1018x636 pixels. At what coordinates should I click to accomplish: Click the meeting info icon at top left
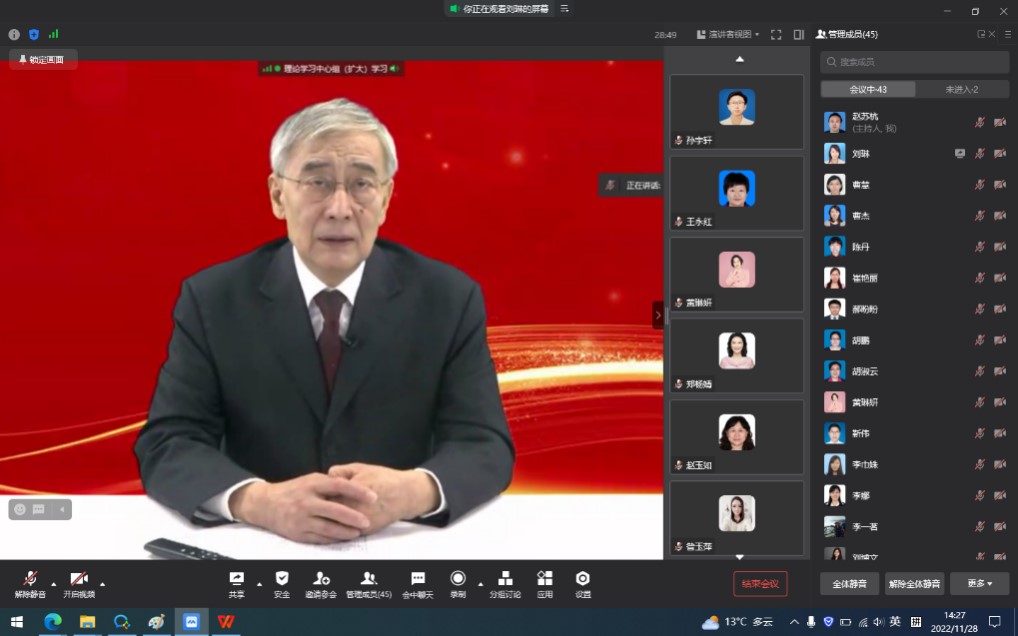[x=14, y=34]
